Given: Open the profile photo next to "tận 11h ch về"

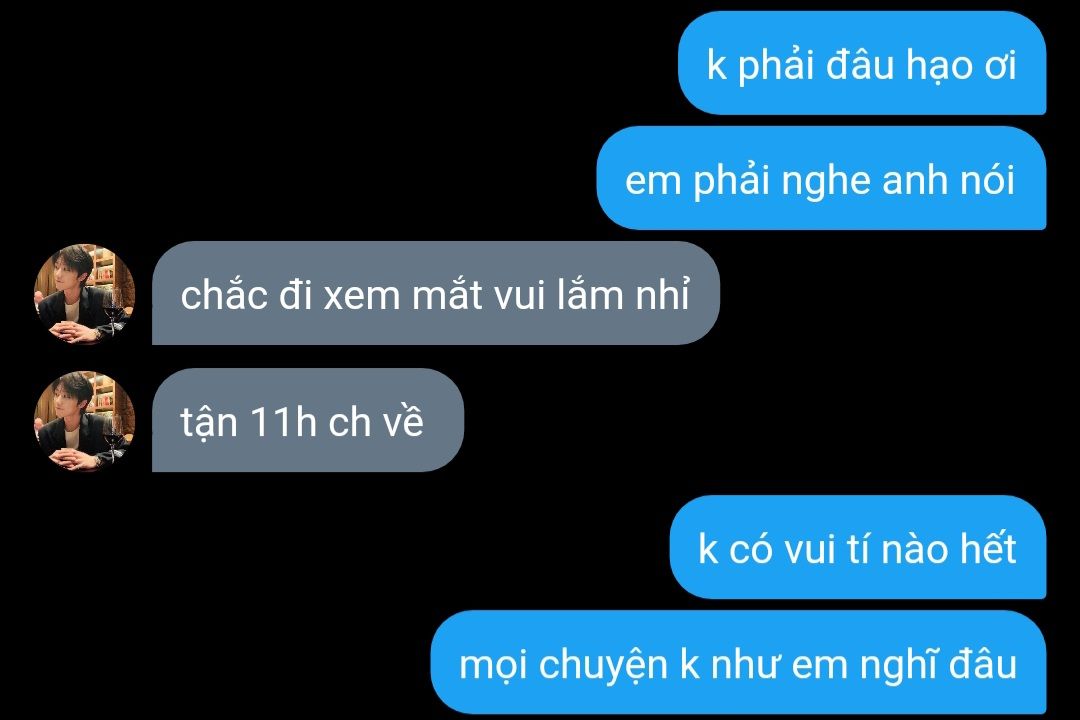Looking at the screenshot, I should pyautogui.click(x=84, y=421).
